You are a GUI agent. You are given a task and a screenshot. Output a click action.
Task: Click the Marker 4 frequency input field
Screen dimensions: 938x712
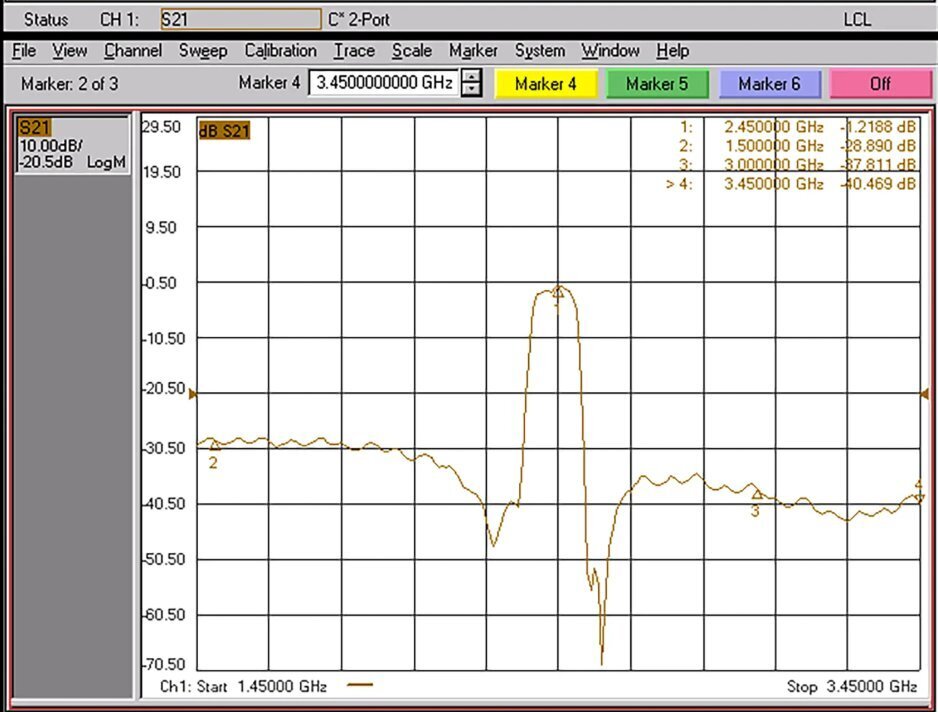(x=384, y=84)
